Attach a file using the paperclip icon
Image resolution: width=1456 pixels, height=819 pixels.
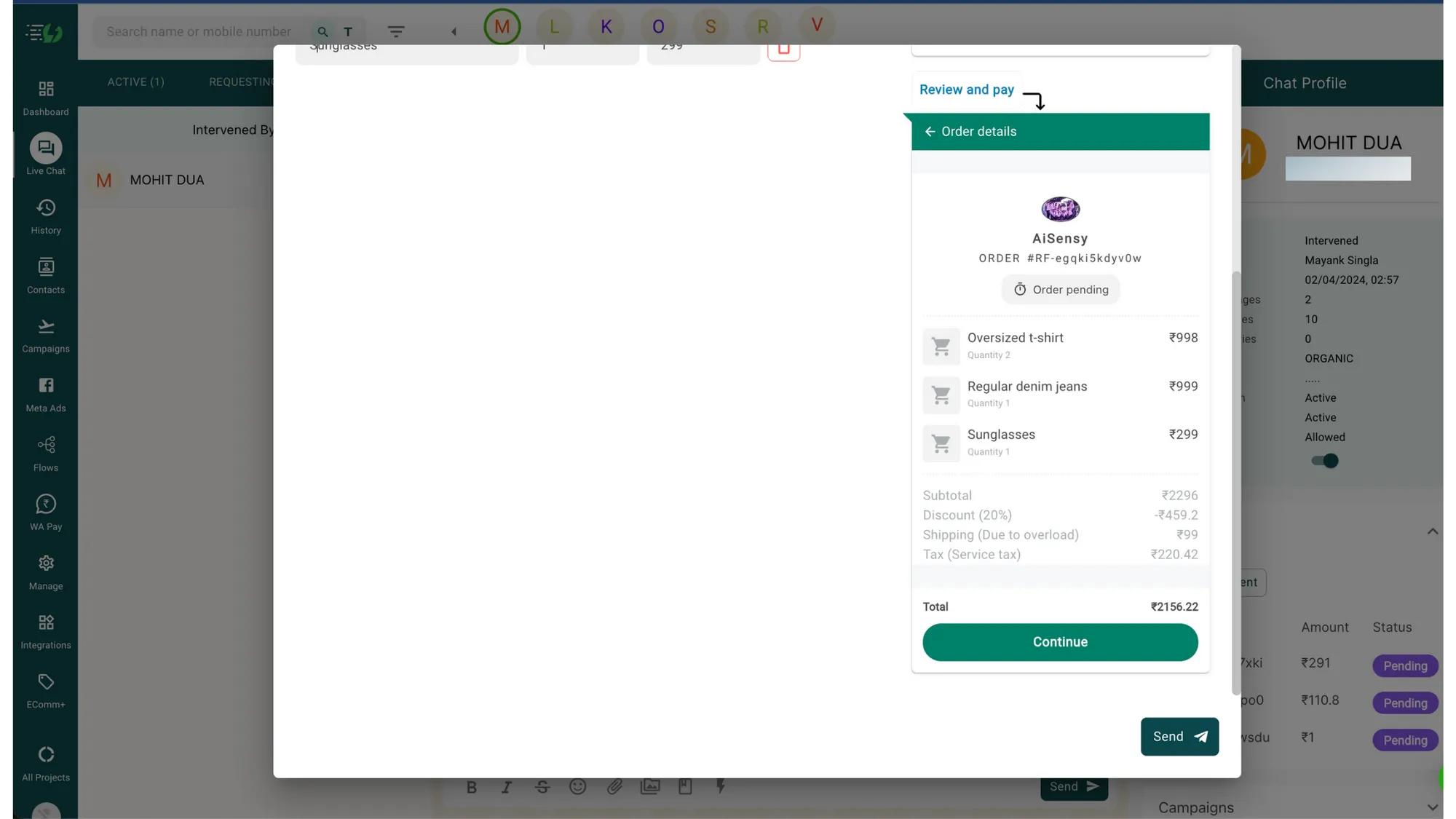coord(614,786)
